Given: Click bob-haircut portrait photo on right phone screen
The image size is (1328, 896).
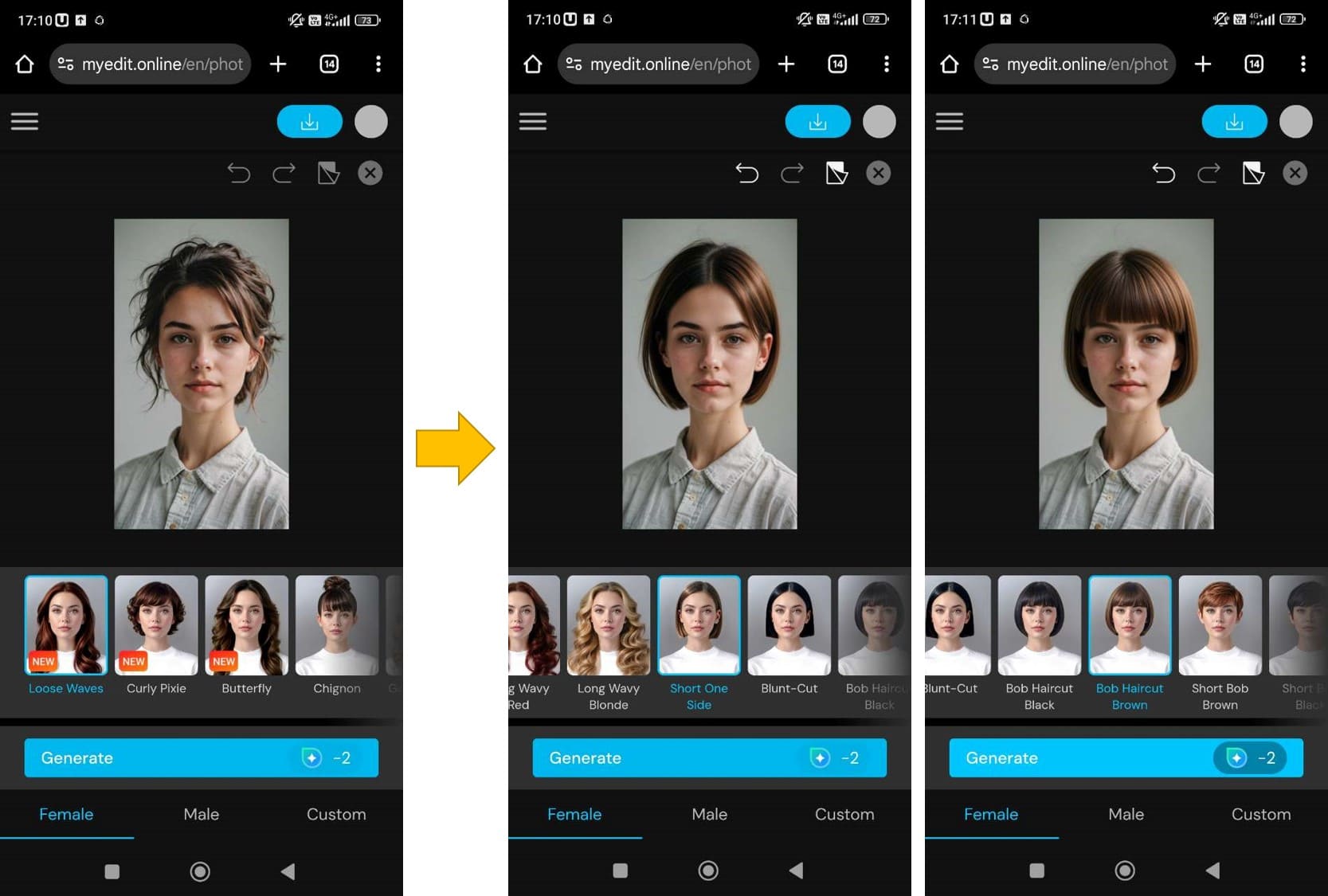Looking at the screenshot, I should point(1126,374).
